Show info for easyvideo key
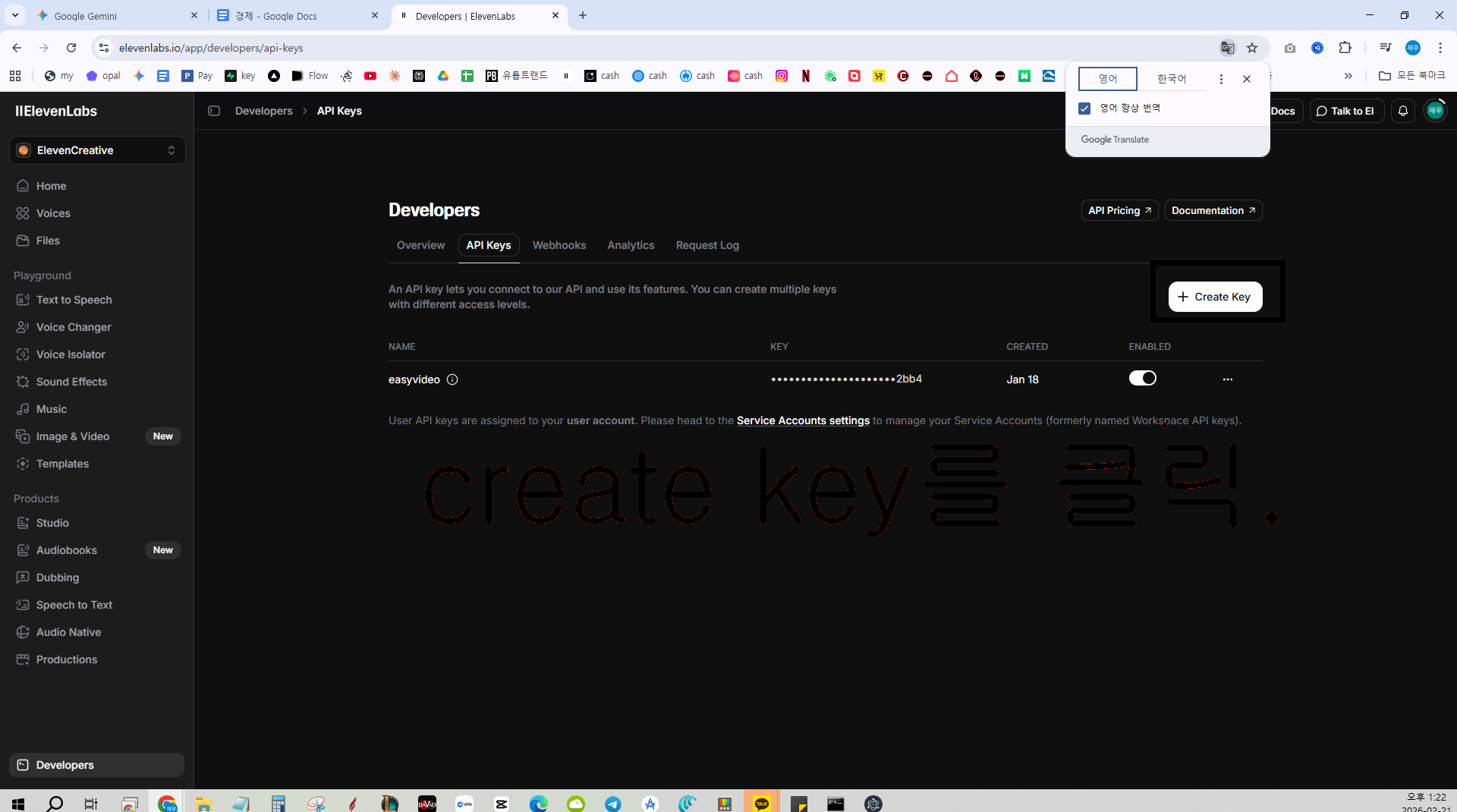This screenshot has height=812, width=1457. (452, 379)
